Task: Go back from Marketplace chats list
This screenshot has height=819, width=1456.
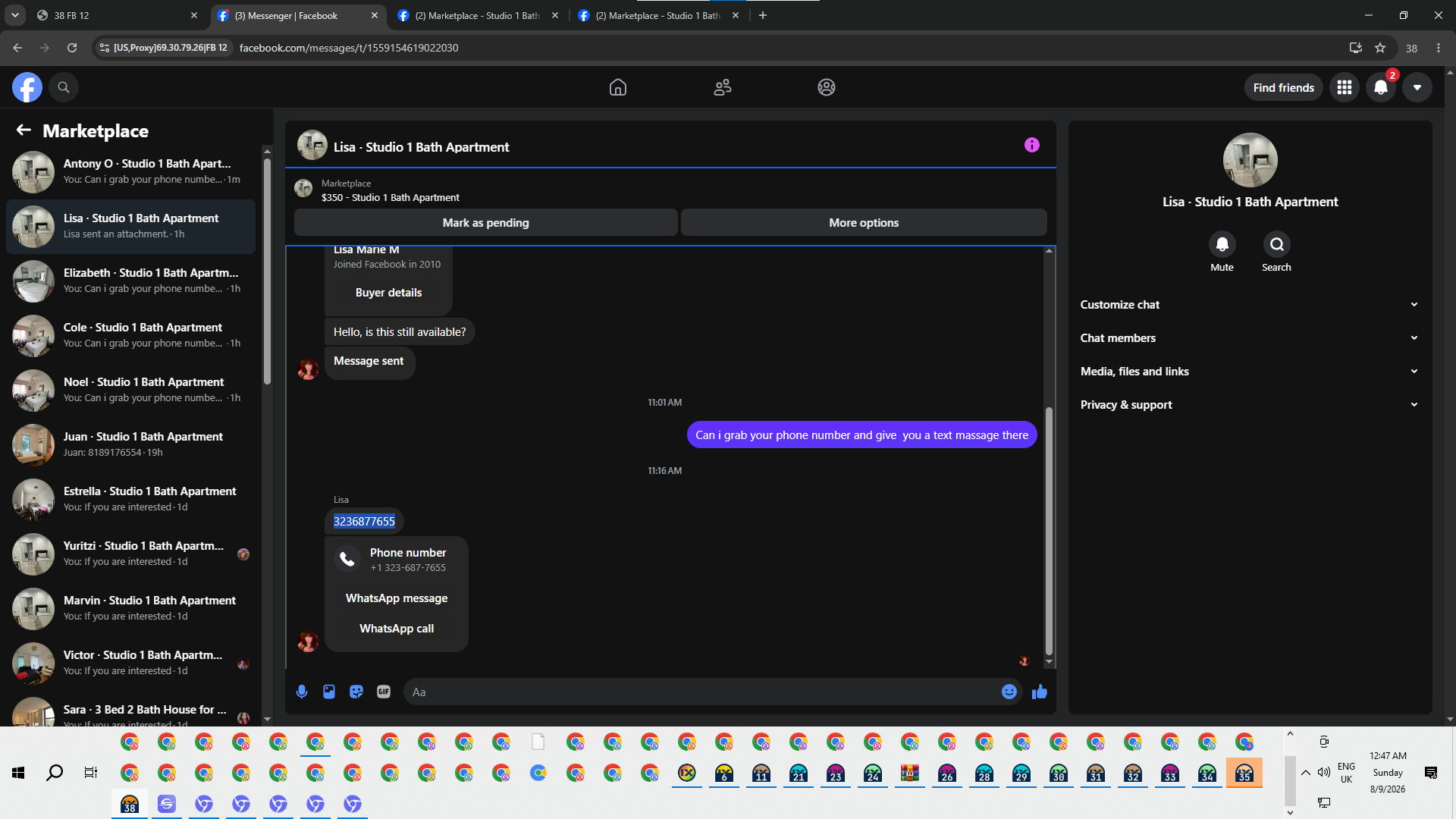Action: tap(24, 130)
